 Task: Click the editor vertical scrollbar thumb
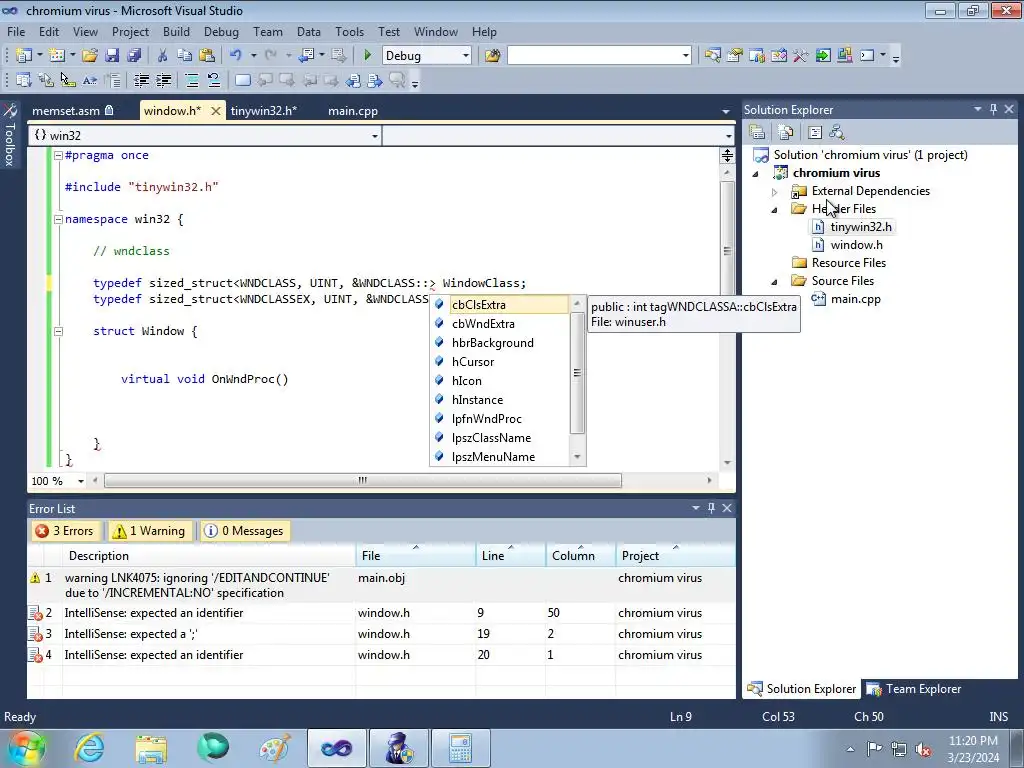(727, 251)
